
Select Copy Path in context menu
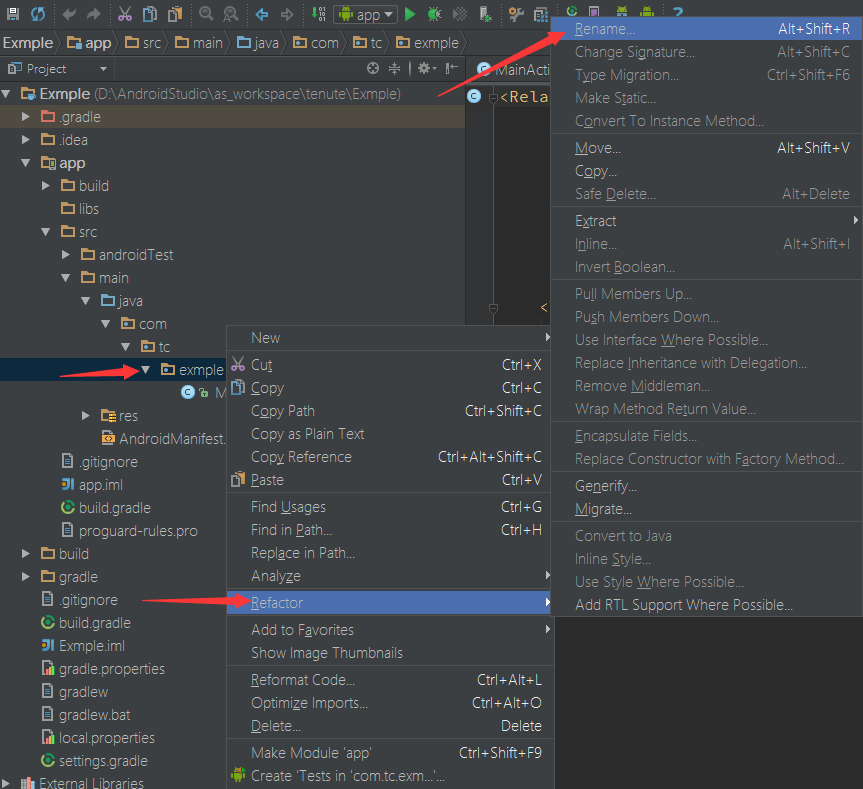(390, 411)
